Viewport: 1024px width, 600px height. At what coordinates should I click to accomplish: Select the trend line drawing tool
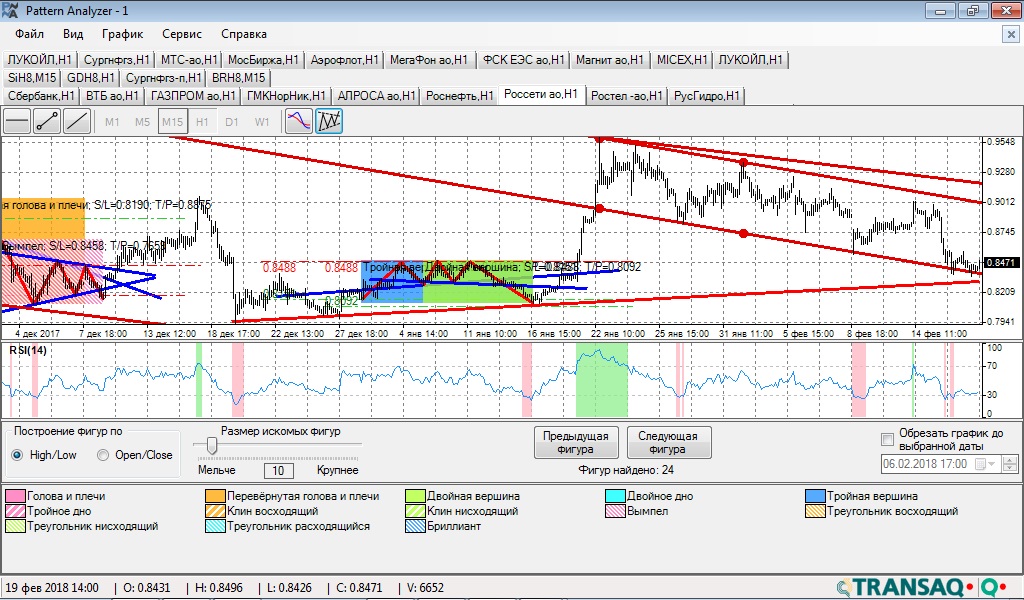point(77,121)
